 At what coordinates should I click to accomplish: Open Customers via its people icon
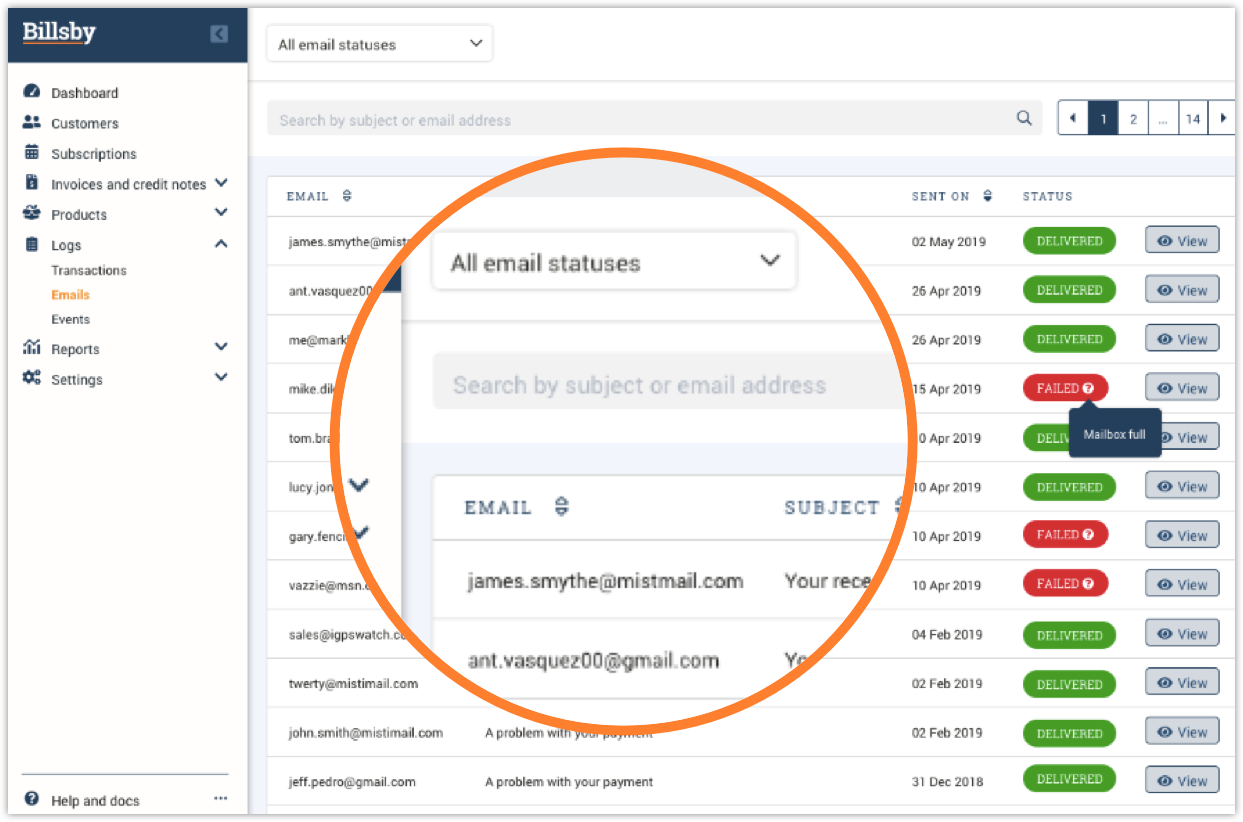coord(32,123)
